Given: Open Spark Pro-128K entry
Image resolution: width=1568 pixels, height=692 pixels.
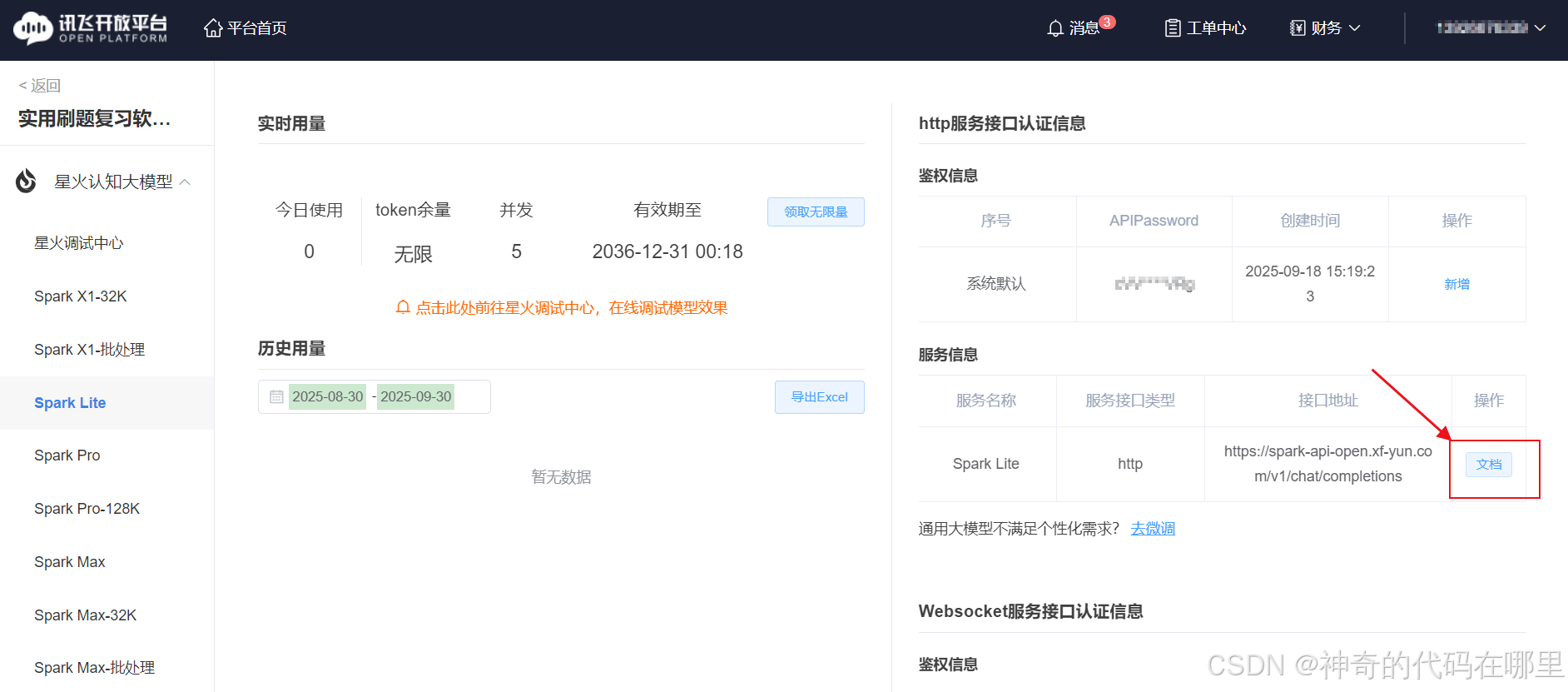Looking at the screenshot, I should coord(87,509).
